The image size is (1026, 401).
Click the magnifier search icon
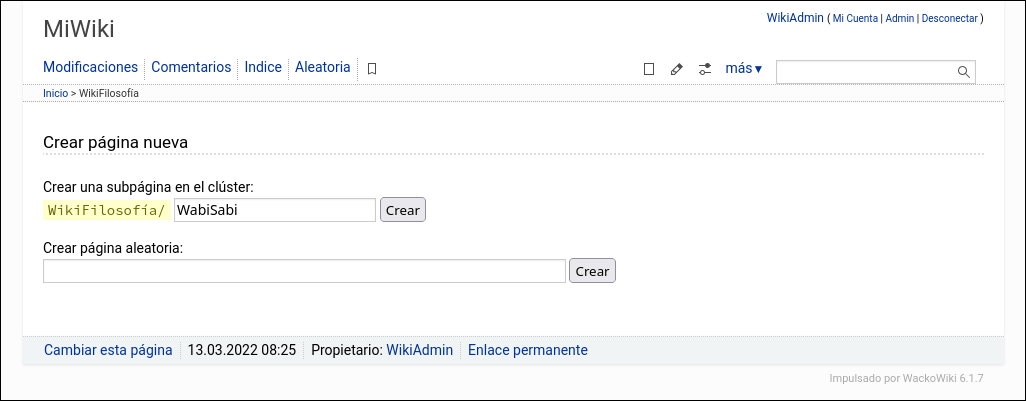point(964,71)
